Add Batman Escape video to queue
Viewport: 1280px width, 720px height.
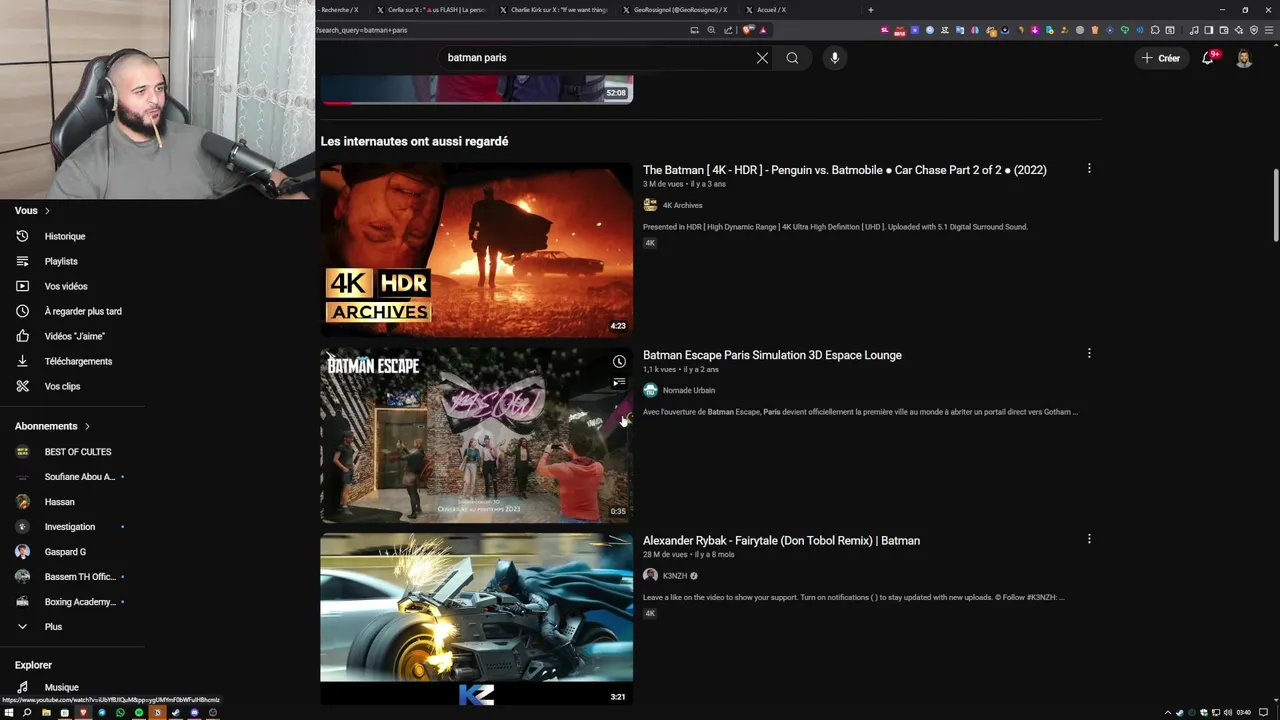[619, 382]
